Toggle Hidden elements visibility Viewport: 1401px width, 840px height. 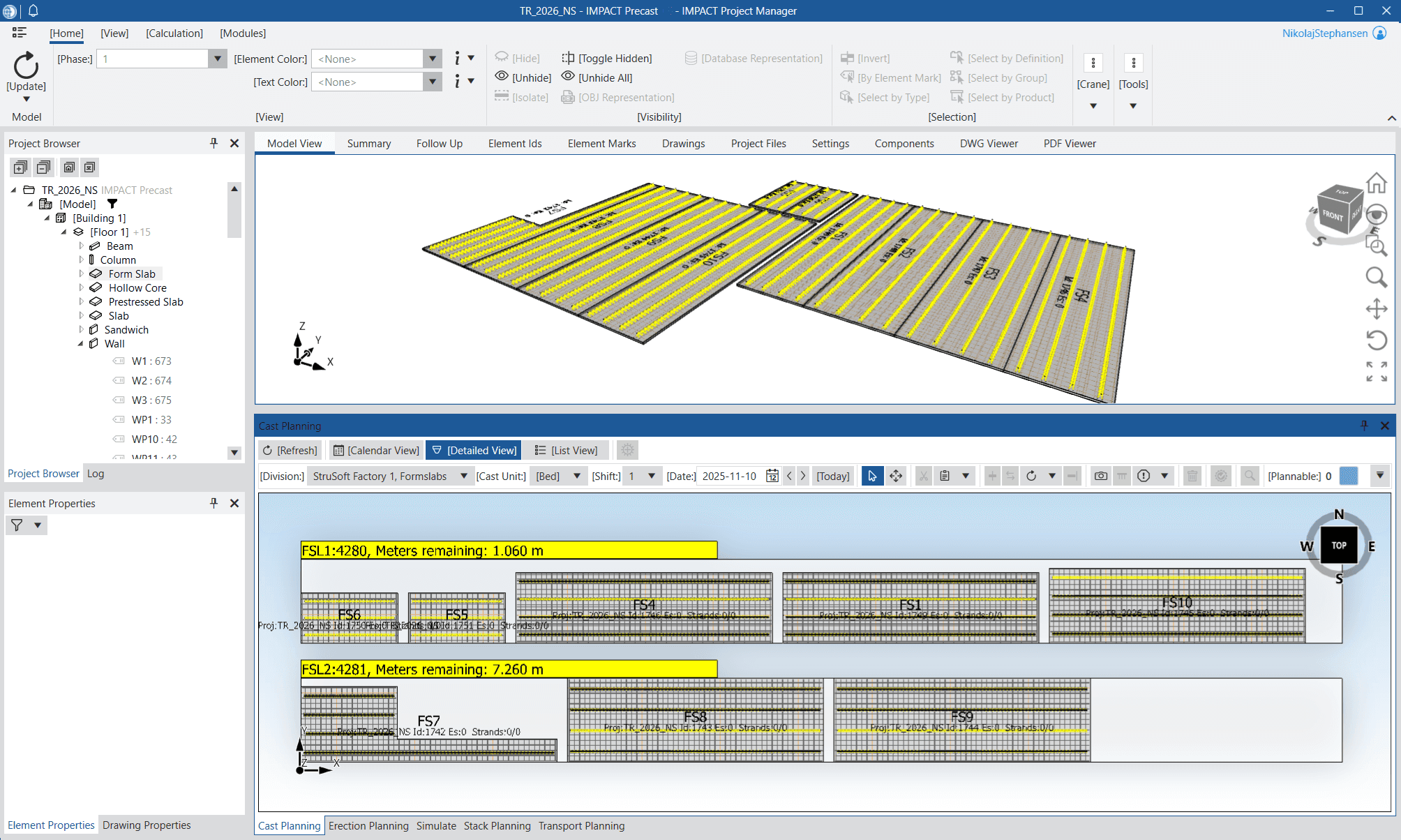pyautogui.click(x=606, y=58)
